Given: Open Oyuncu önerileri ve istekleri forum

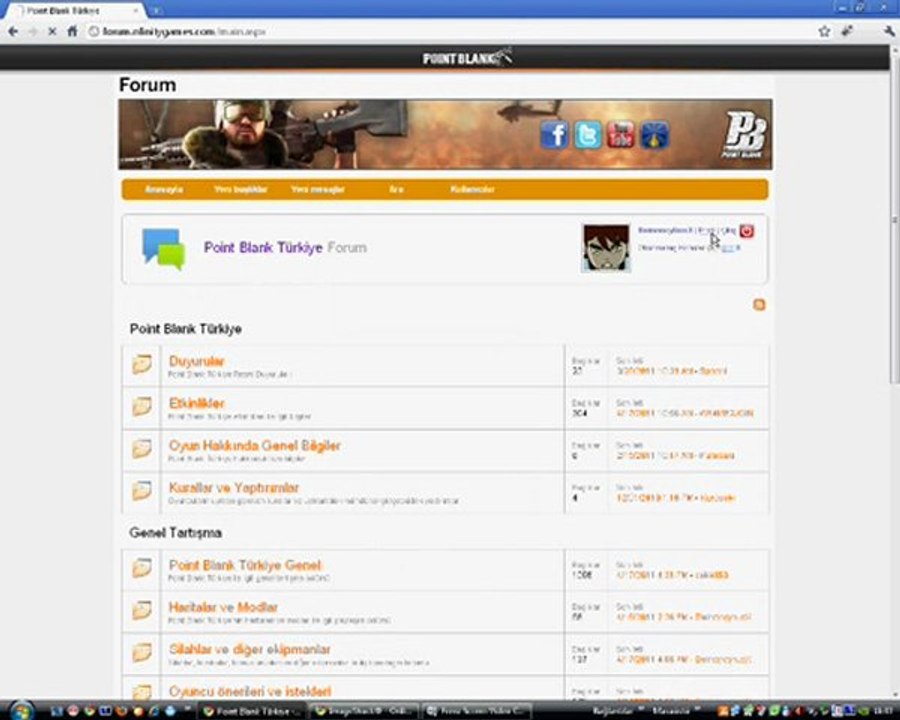Looking at the screenshot, I should point(250,691).
